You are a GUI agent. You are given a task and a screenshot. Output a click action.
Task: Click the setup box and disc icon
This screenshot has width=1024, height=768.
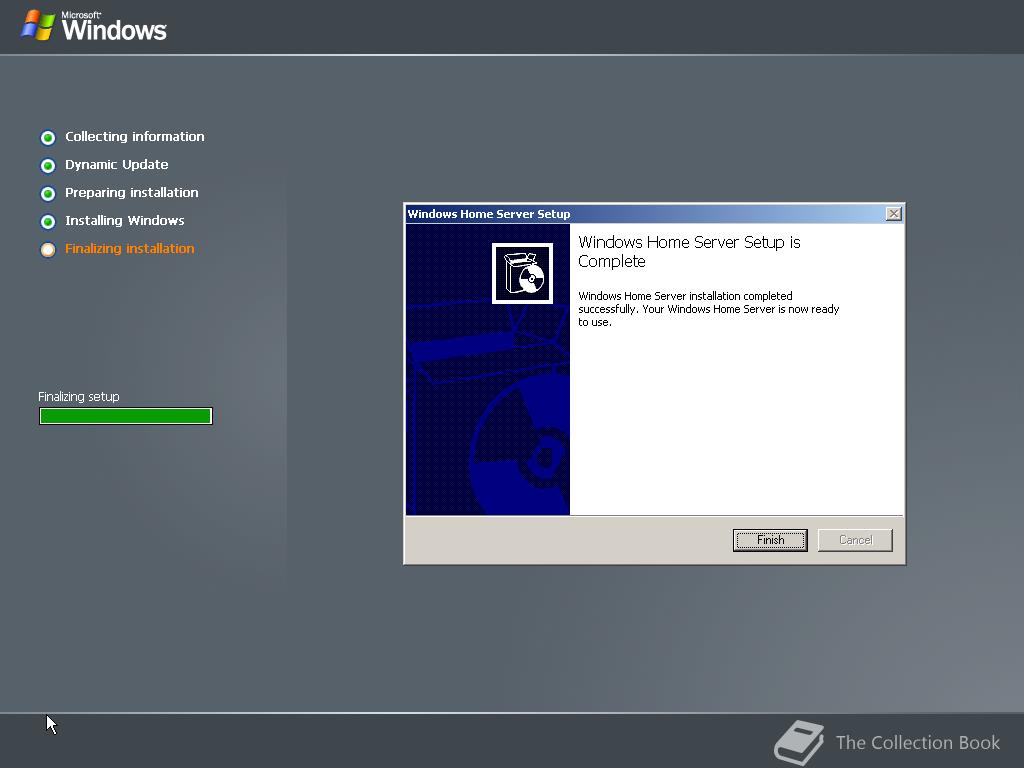click(522, 274)
